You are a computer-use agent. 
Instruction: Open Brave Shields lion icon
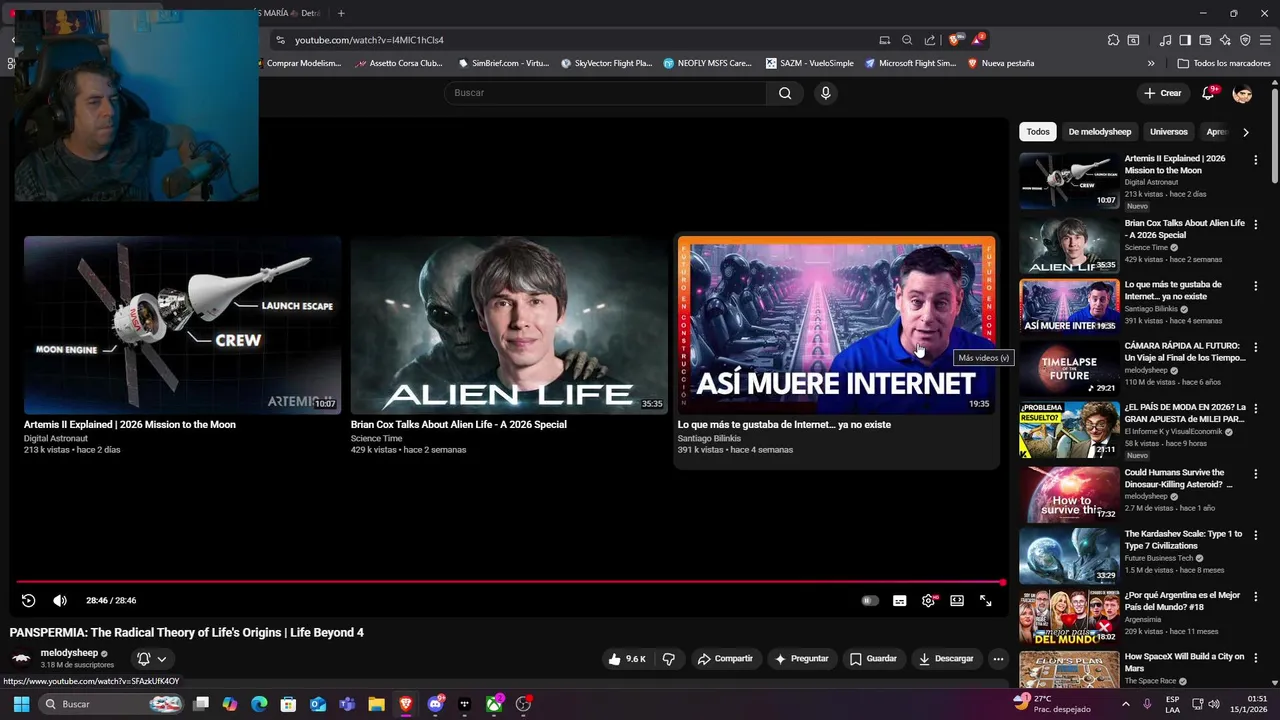[956, 40]
